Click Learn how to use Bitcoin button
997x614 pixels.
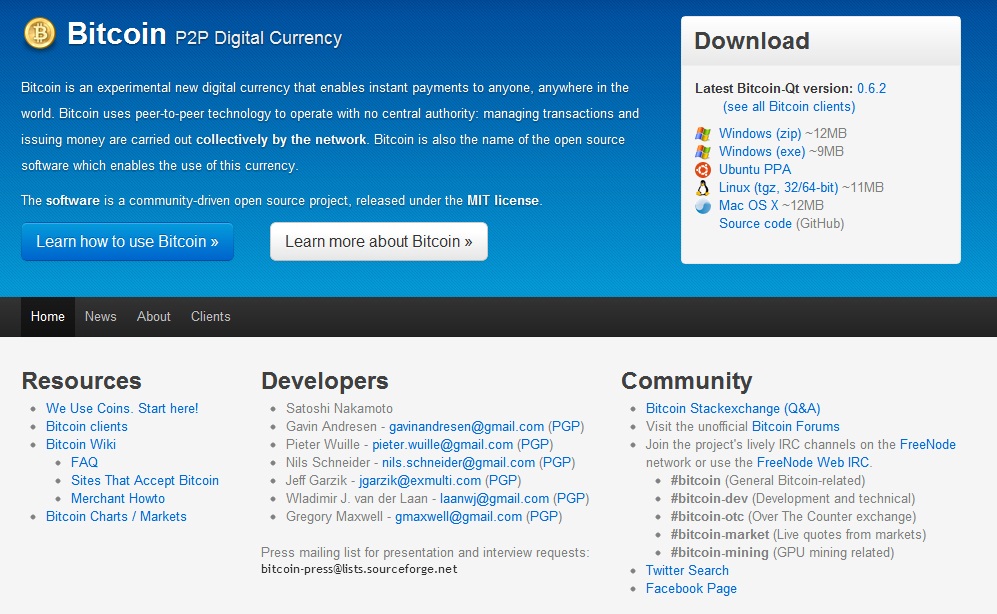click(127, 242)
